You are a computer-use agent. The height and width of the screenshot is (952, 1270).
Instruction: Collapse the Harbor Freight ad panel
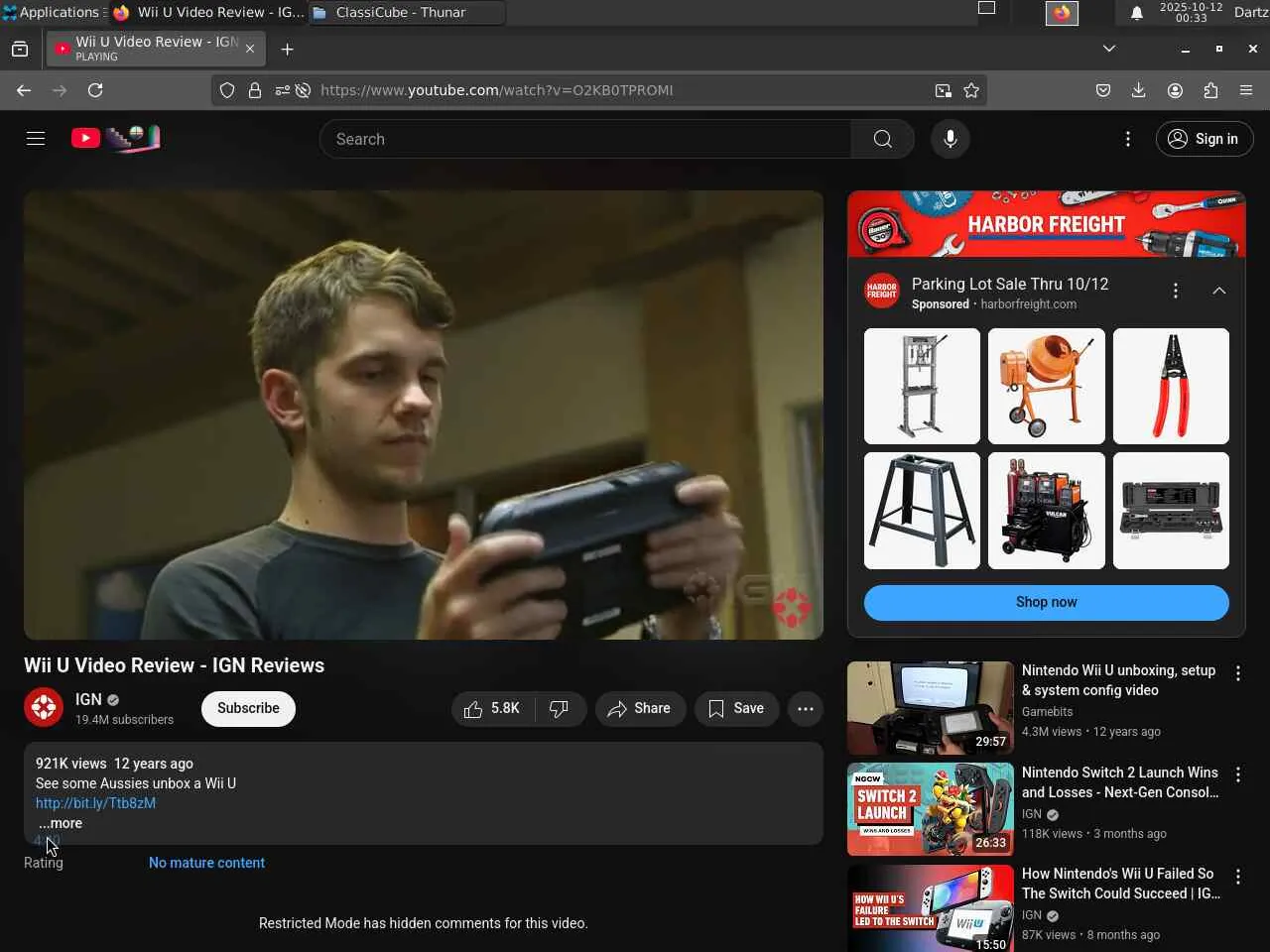[x=1218, y=291]
